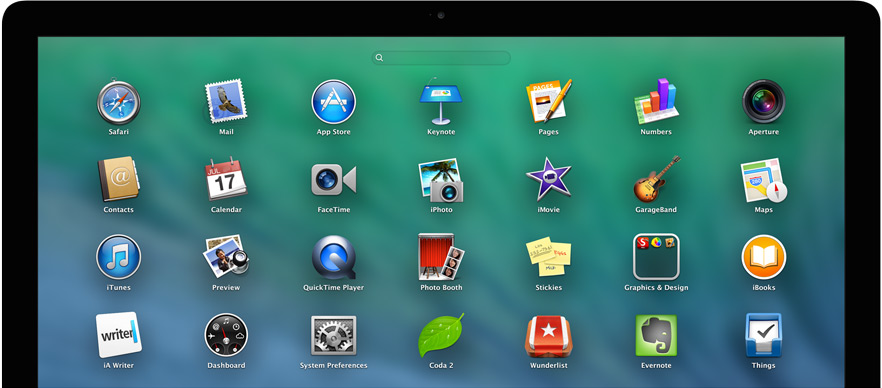This screenshot has height=388, width=882.
Task: Open the Contacts address book
Action: [x=118, y=179]
